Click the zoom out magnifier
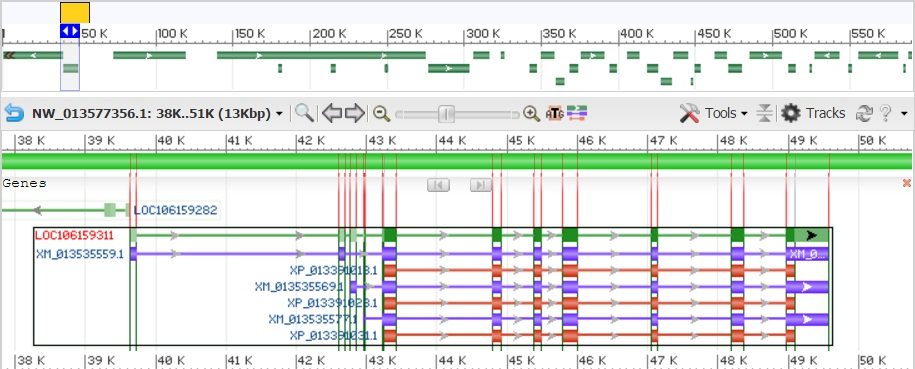Screen dimensions: 915x369 (x=382, y=113)
